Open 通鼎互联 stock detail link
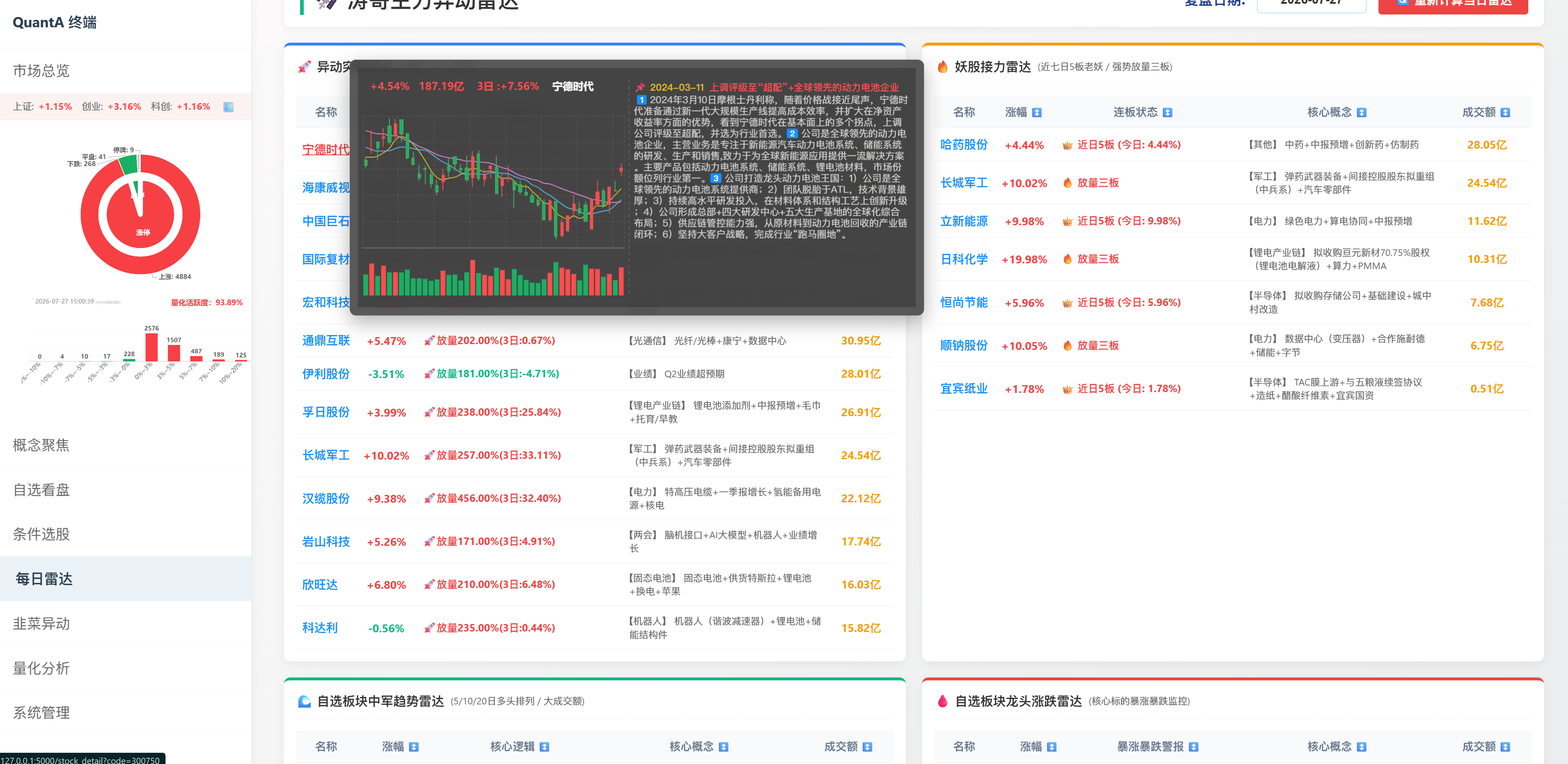 pyautogui.click(x=326, y=340)
